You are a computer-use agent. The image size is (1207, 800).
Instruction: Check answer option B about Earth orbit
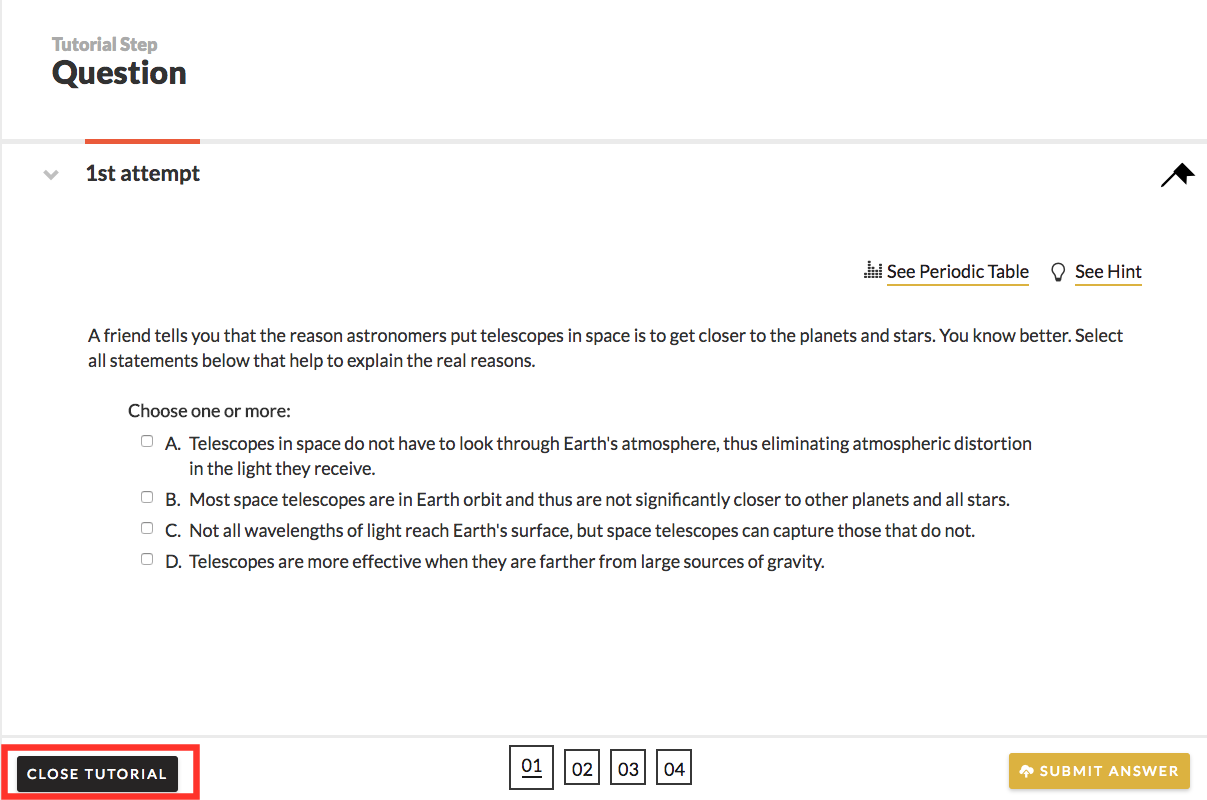[x=147, y=497]
